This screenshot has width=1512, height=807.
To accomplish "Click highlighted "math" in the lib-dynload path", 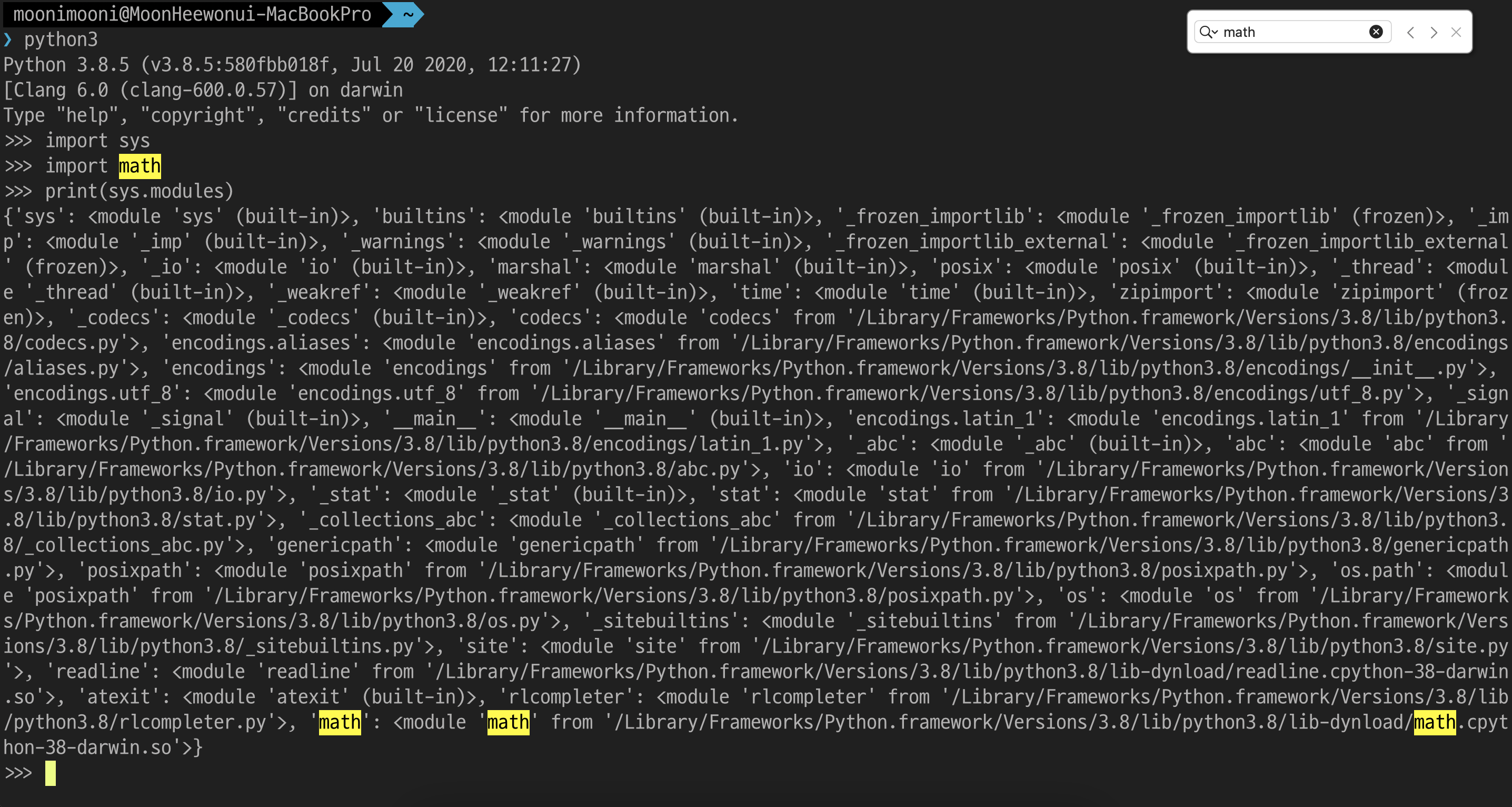I will click(x=1435, y=722).
